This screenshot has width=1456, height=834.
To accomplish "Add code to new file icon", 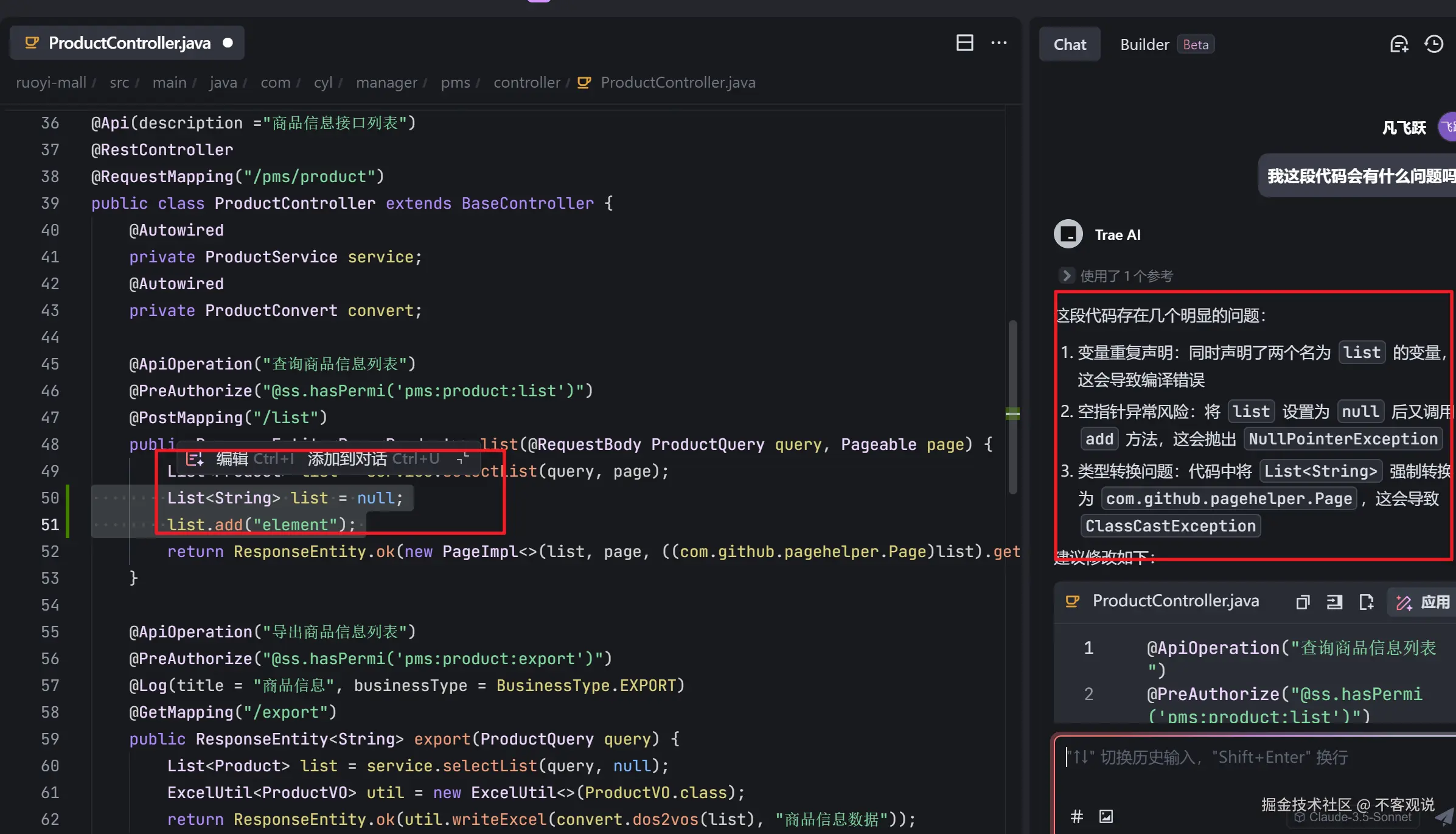I will pyautogui.click(x=1366, y=602).
